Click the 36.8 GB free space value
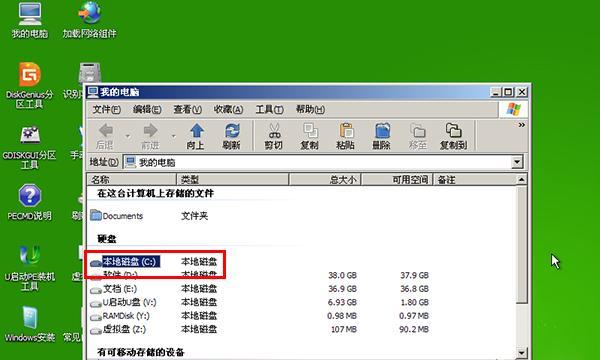This screenshot has width=600, height=360. pos(414,289)
